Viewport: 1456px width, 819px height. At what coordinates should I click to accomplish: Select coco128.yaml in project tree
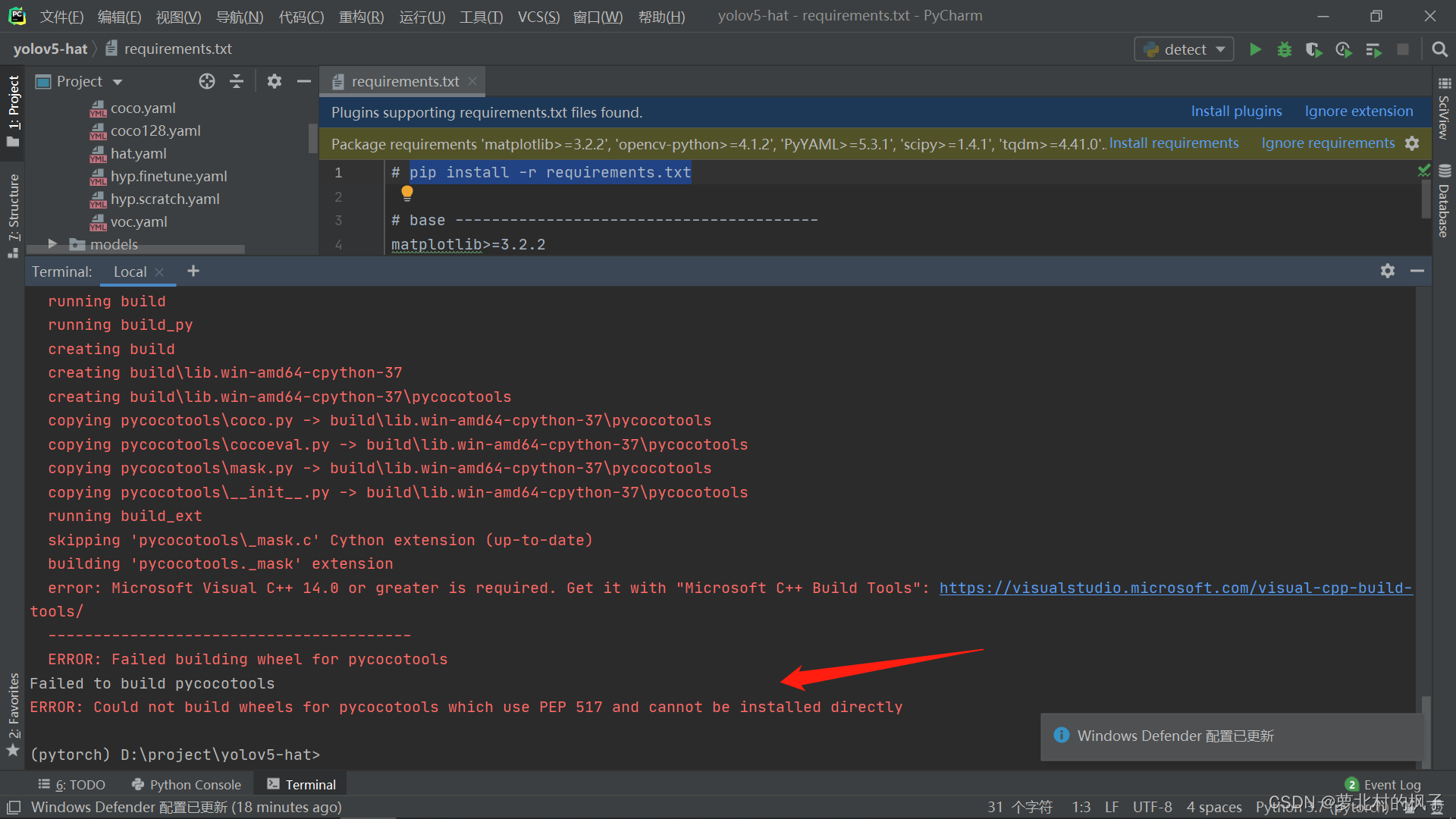click(155, 130)
